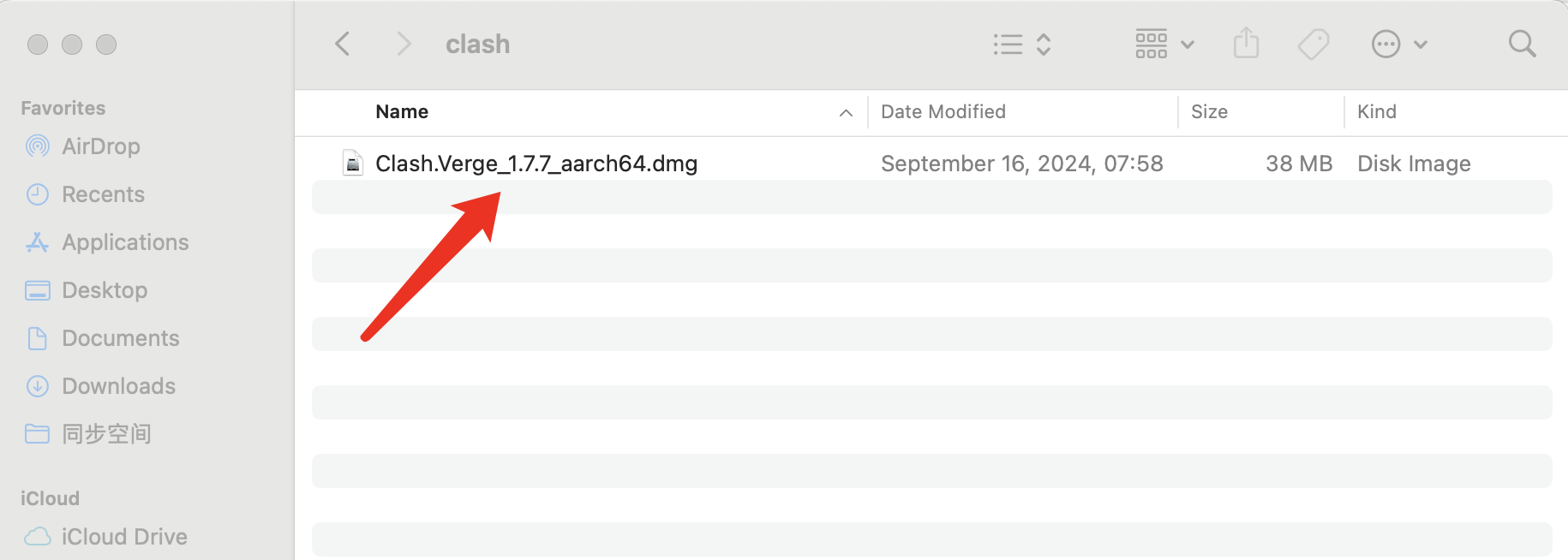Change view with list view switcher
1568x560 pixels.
(1022, 44)
